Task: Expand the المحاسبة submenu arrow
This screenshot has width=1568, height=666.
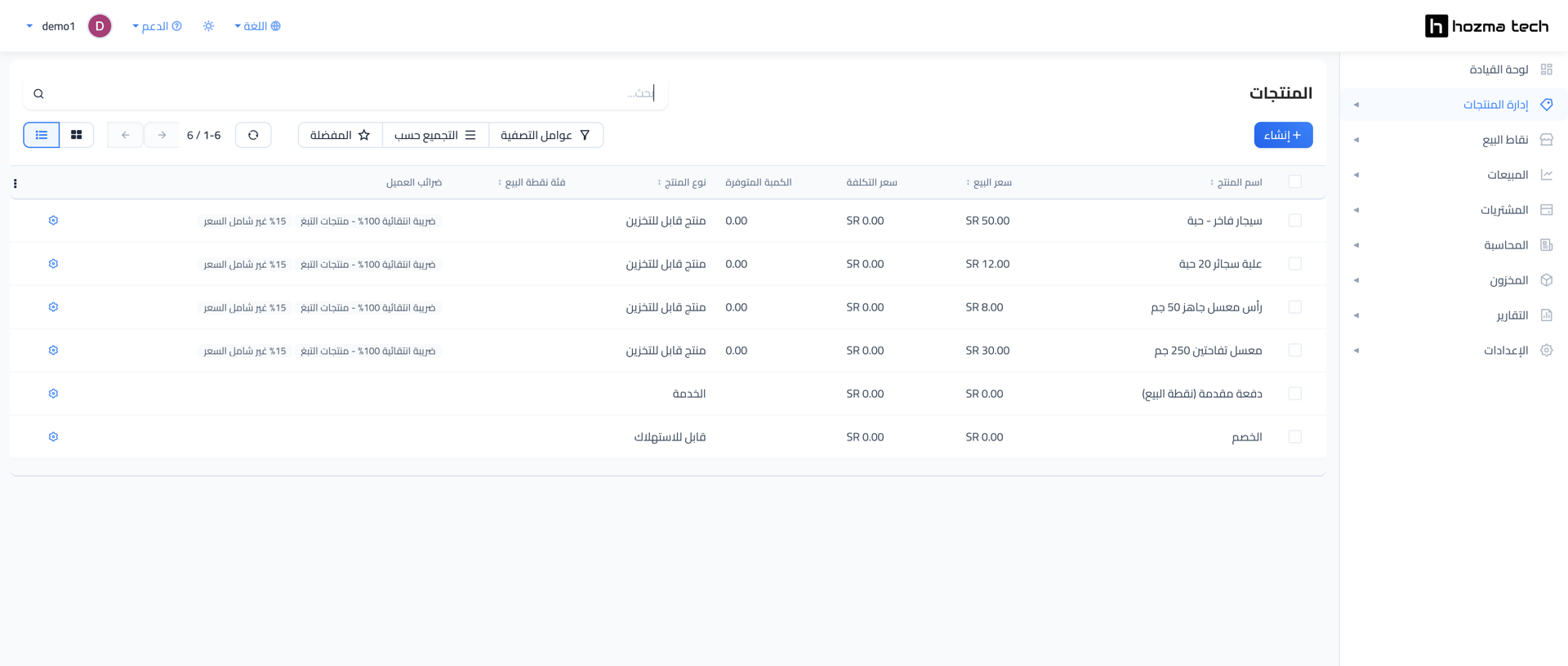Action: (1356, 245)
